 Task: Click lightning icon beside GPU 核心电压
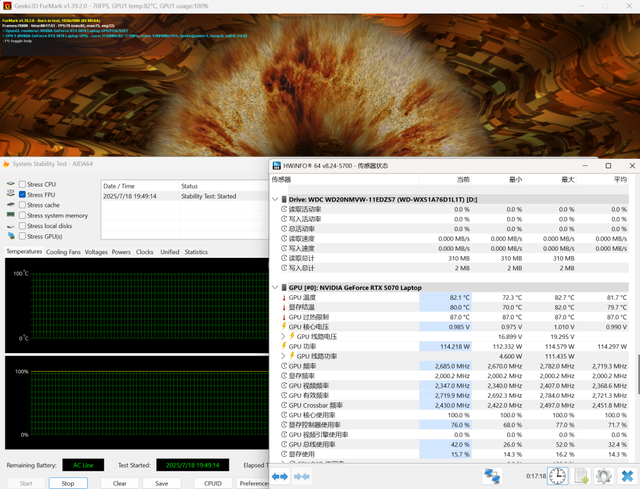tap(284, 326)
